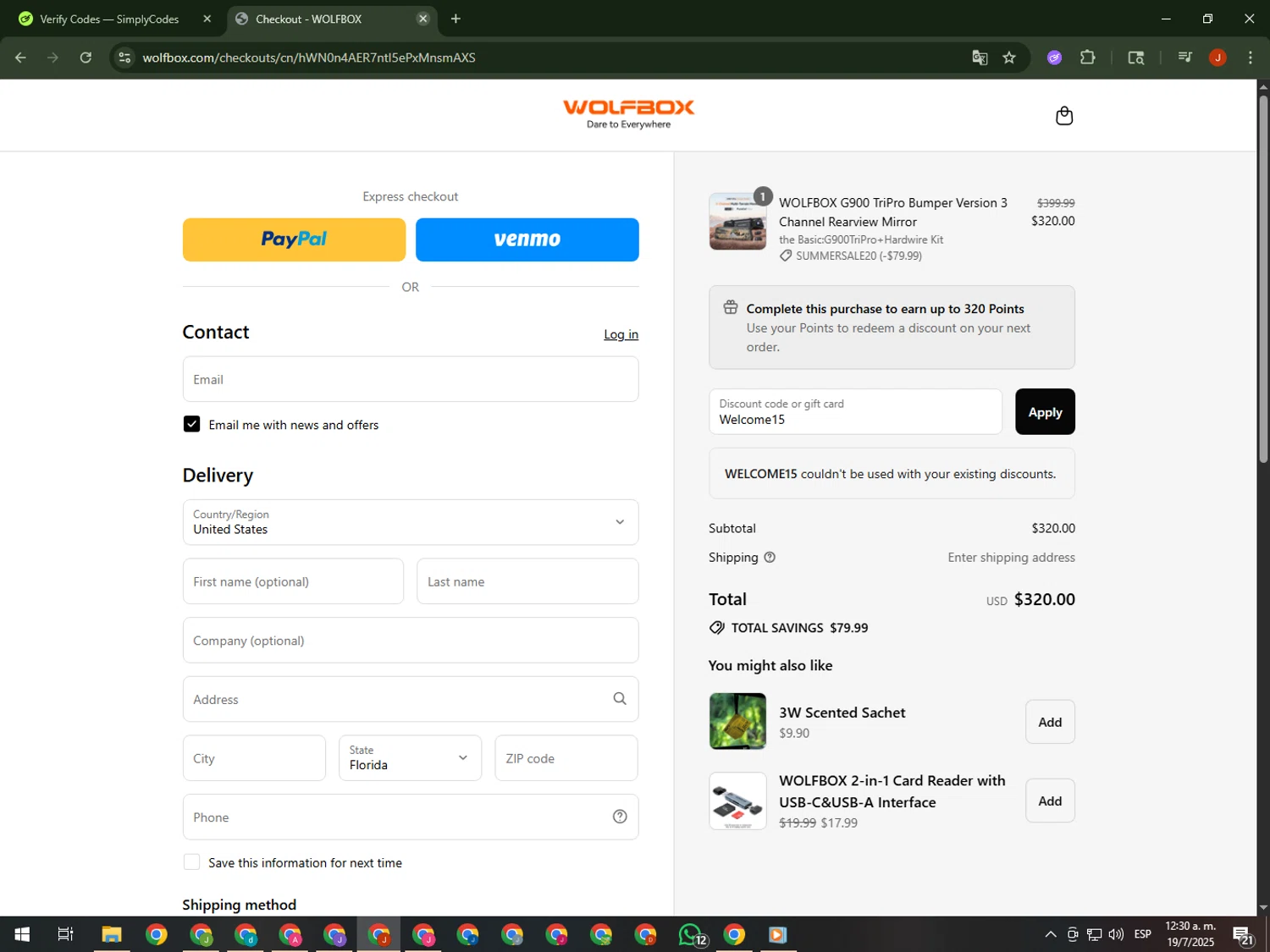Click the City input field
This screenshot has height=952, width=1270.
click(254, 757)
